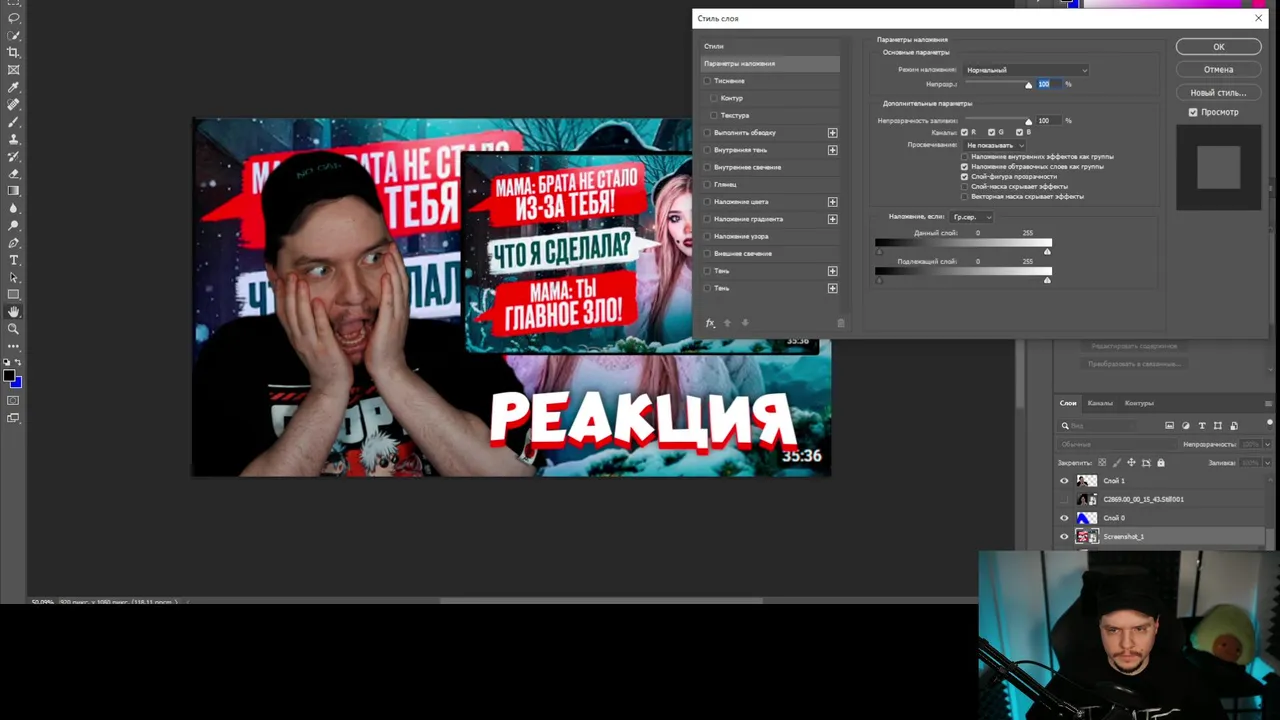Screen dimensions: 1280x720
Task: Open Наложение, если Гр.сер. dropdown
Action: coord(971,217)
